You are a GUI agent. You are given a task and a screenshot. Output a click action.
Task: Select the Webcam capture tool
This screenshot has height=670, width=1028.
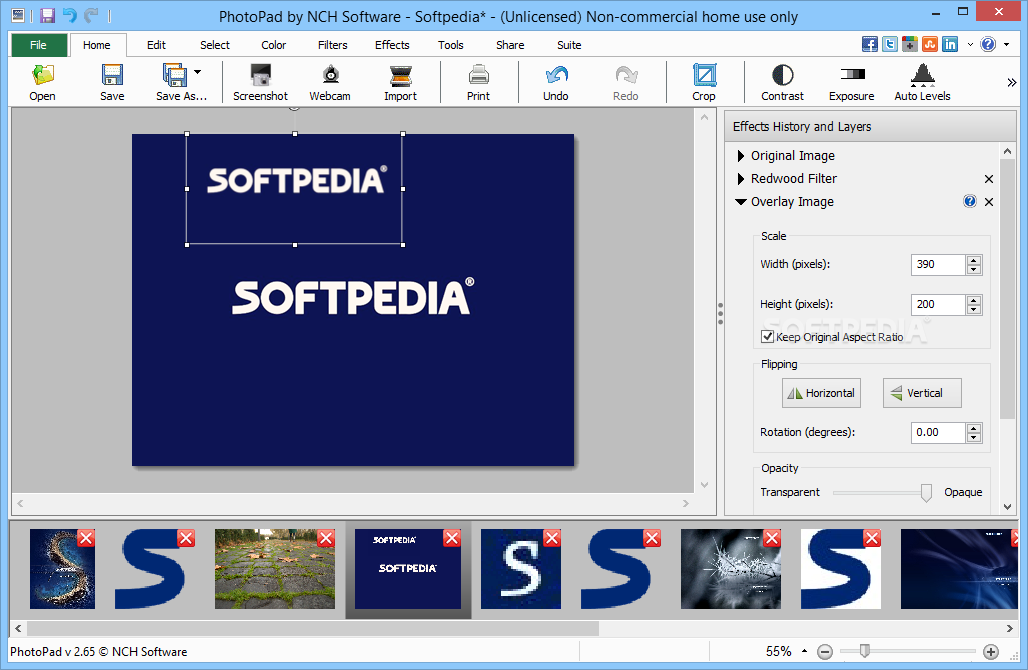(x=330, y=82)
